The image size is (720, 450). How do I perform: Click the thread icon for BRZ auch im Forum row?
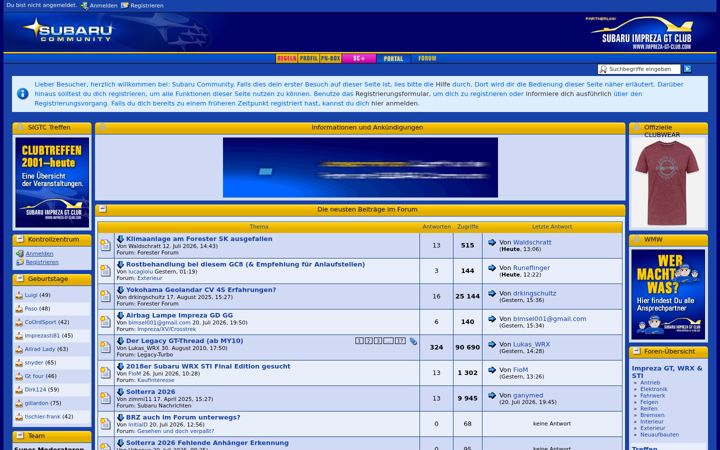[106, 424]
